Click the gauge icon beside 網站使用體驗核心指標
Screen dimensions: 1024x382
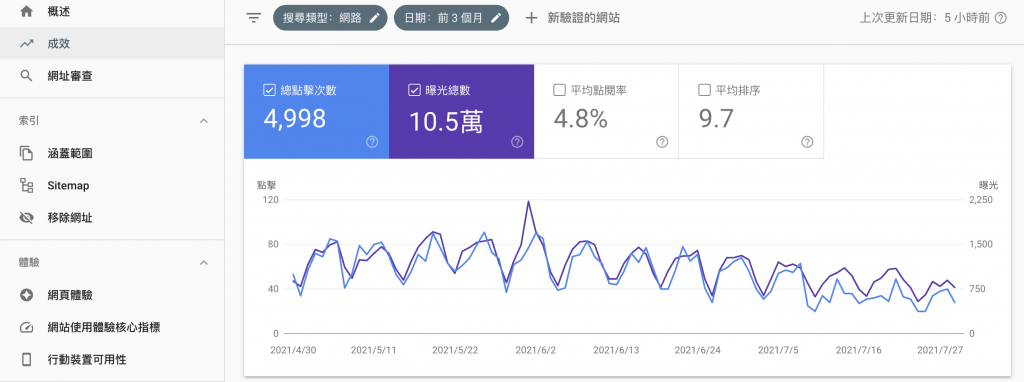point(26,327)
